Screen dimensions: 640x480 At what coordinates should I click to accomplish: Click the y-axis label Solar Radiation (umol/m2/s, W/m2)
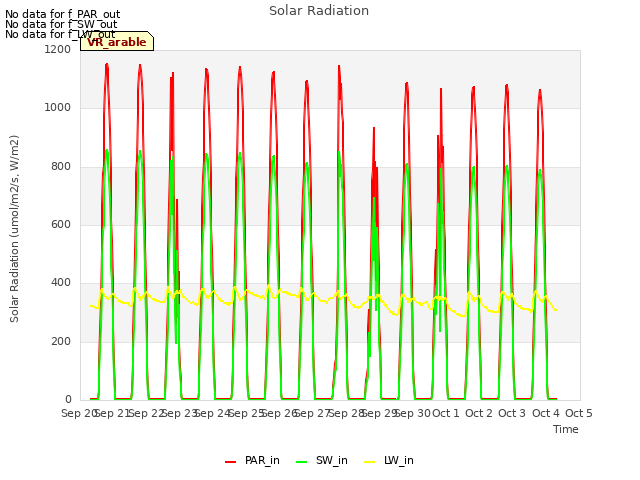14,229
